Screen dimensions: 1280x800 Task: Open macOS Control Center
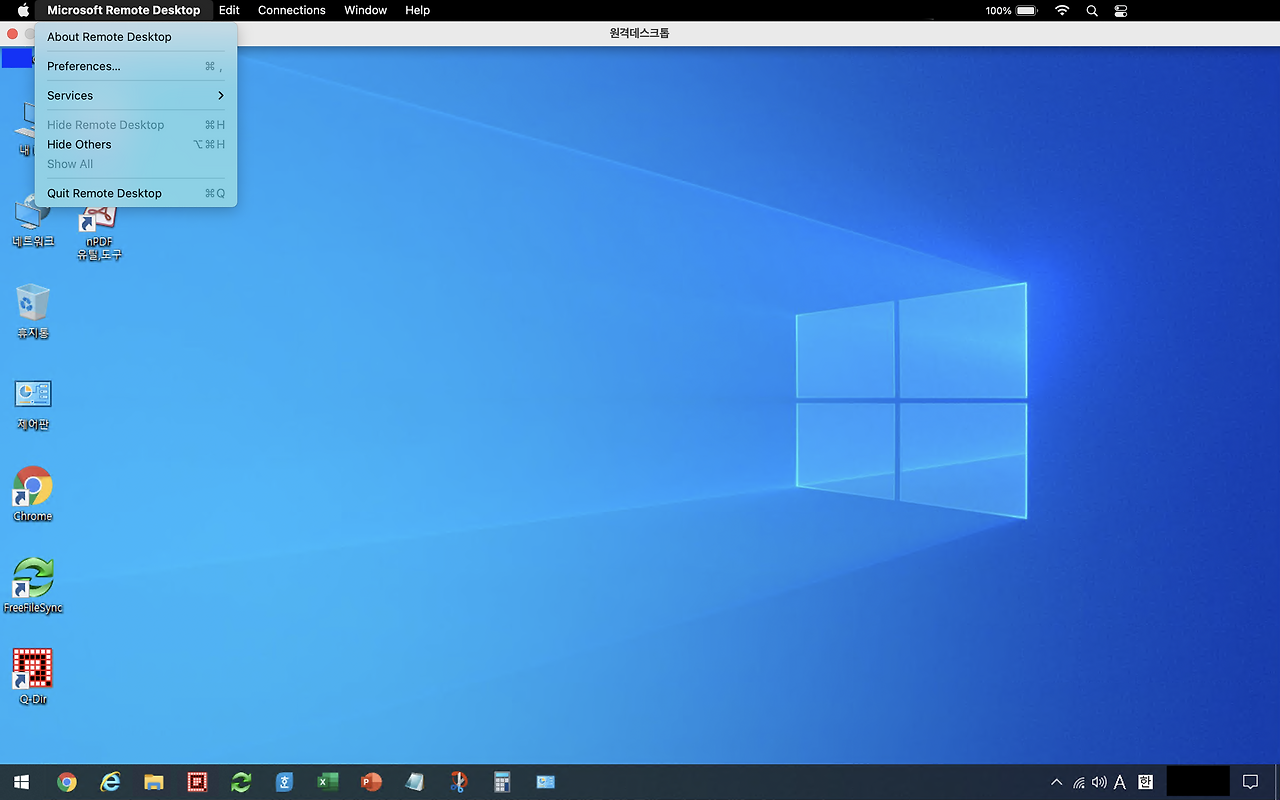tap(1121, 10)
